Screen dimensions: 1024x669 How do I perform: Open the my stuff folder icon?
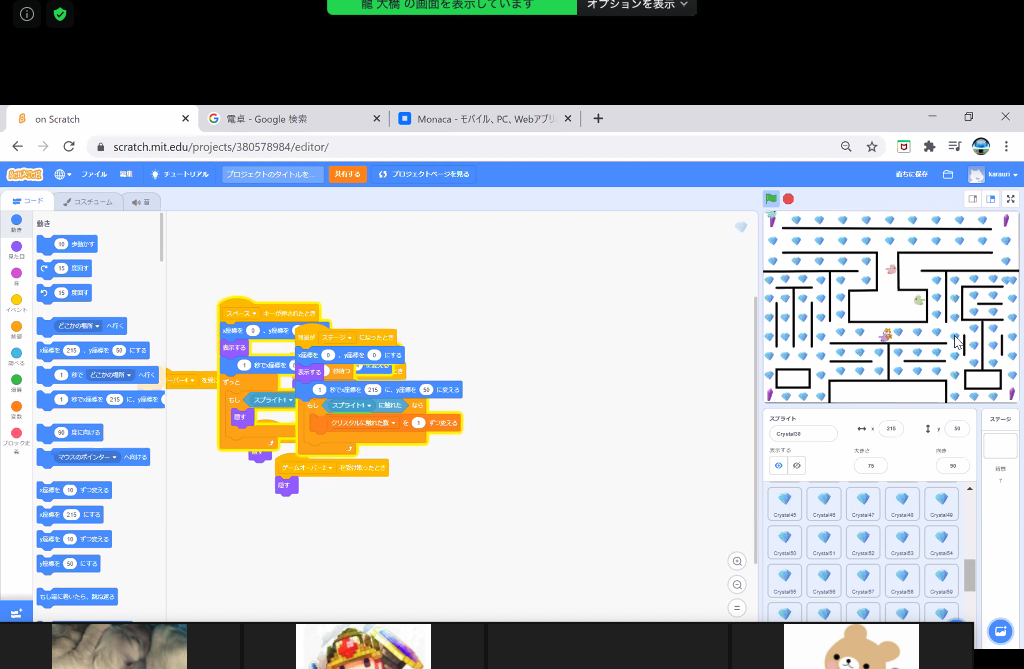coord(948,174)
